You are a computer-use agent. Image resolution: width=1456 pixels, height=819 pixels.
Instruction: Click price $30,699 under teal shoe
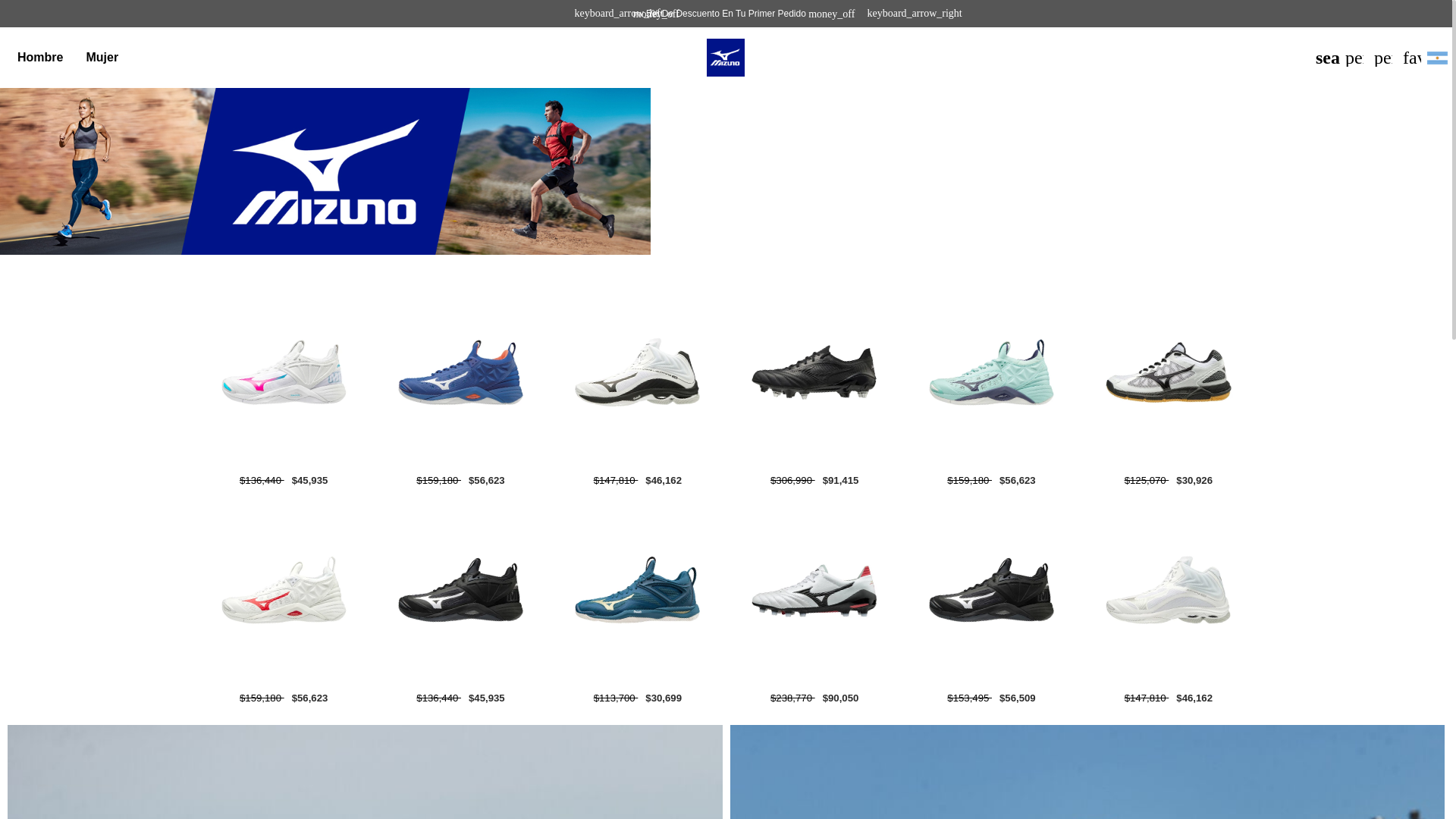(x=663, y=698)
